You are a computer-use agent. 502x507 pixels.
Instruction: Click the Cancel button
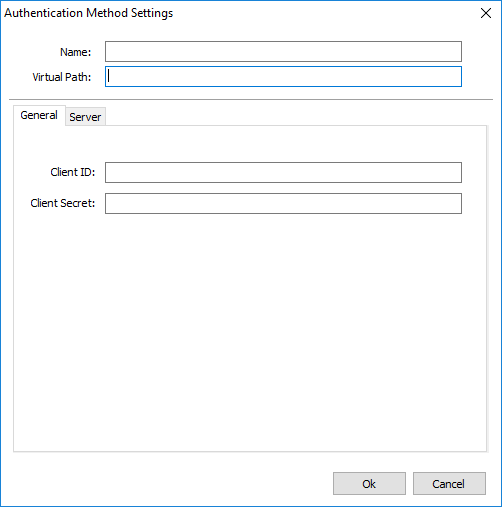point(449,483)
